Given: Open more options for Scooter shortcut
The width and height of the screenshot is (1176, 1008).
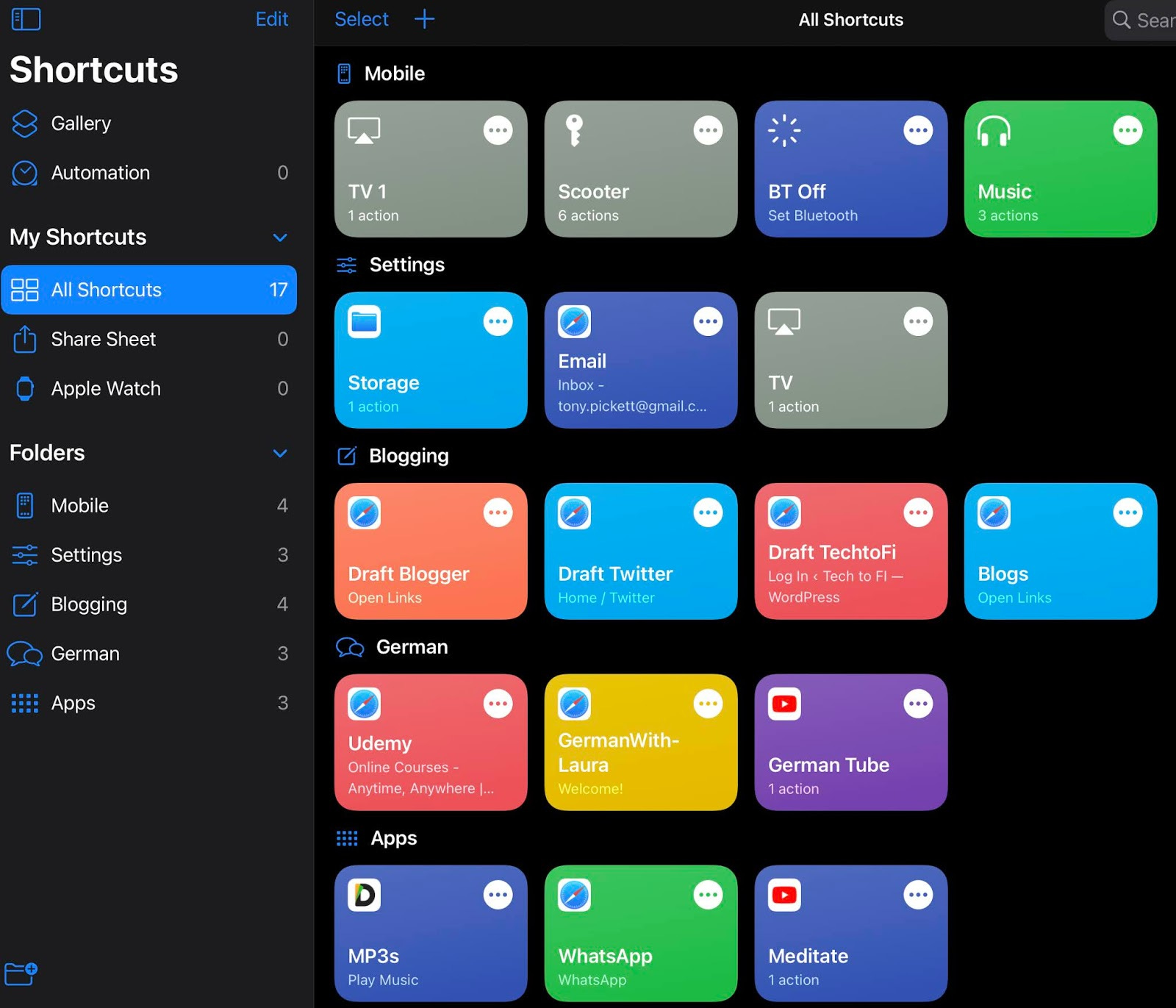Looking at the screenshot, I should 708,131.
